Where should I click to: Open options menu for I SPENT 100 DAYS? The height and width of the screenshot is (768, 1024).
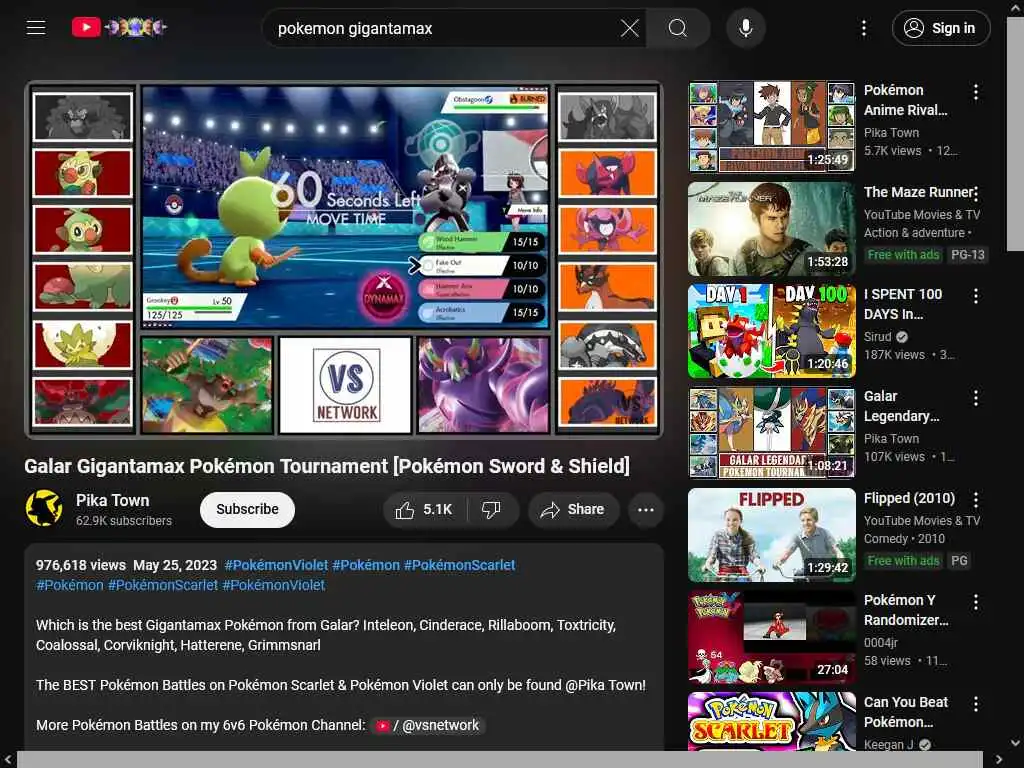pyautogui.click(x=976, y=296)
